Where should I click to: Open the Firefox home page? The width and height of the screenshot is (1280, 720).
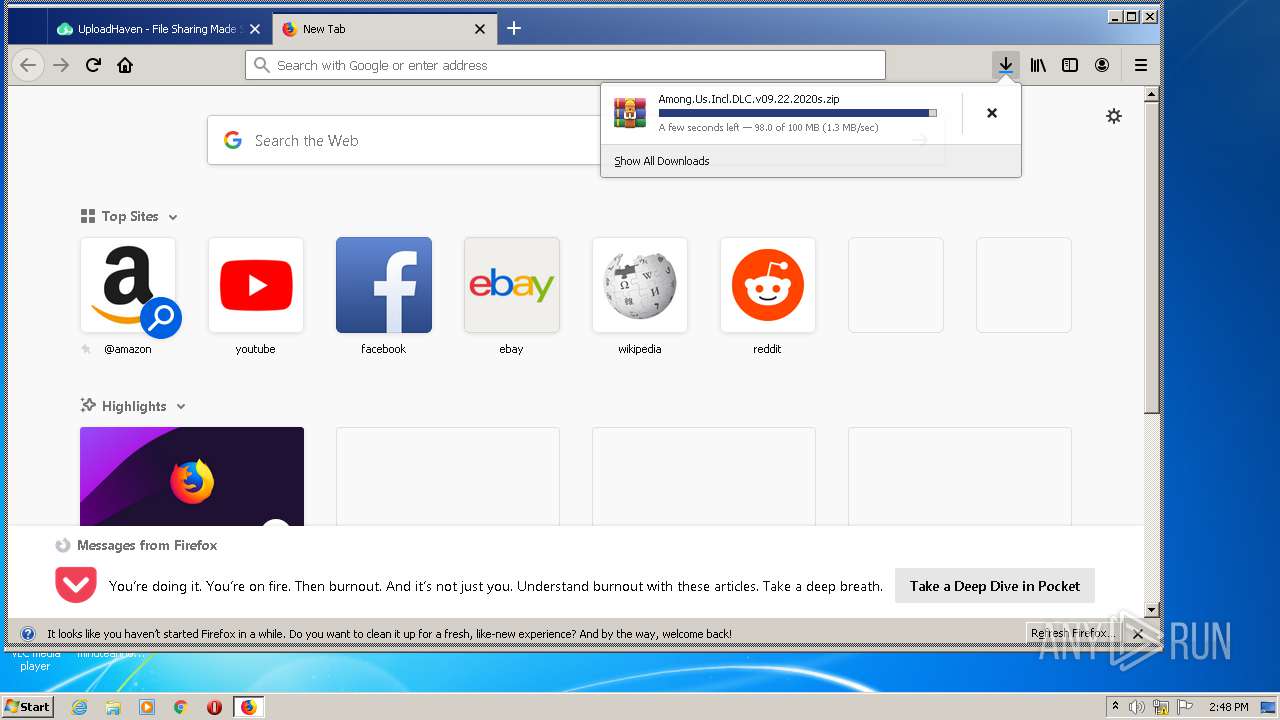[125, 65]
